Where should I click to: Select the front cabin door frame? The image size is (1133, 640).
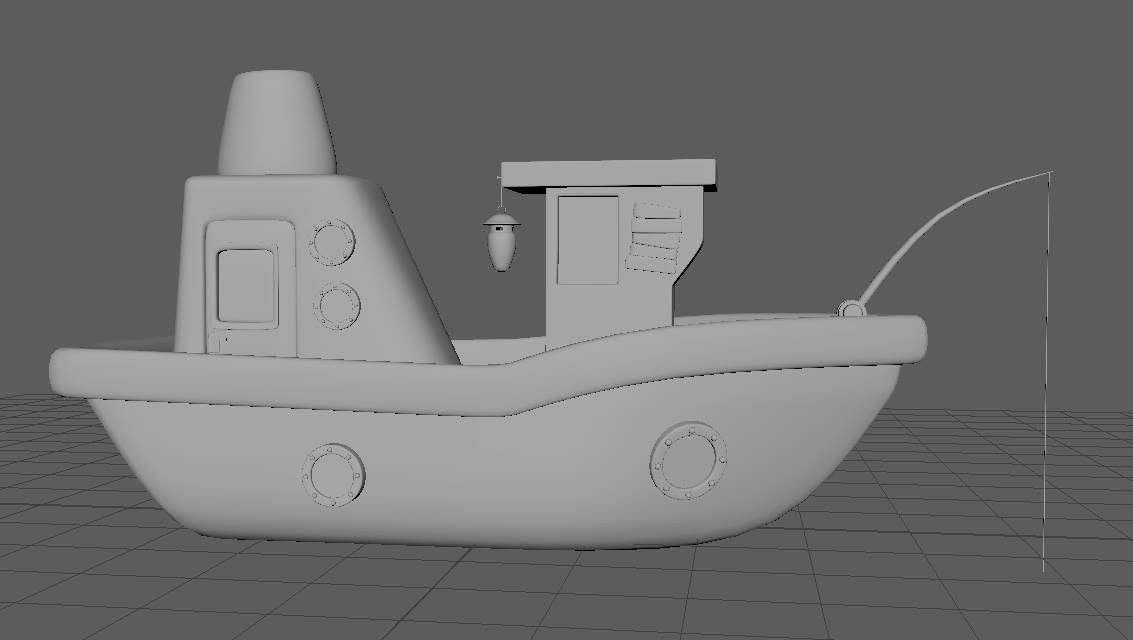250,287
